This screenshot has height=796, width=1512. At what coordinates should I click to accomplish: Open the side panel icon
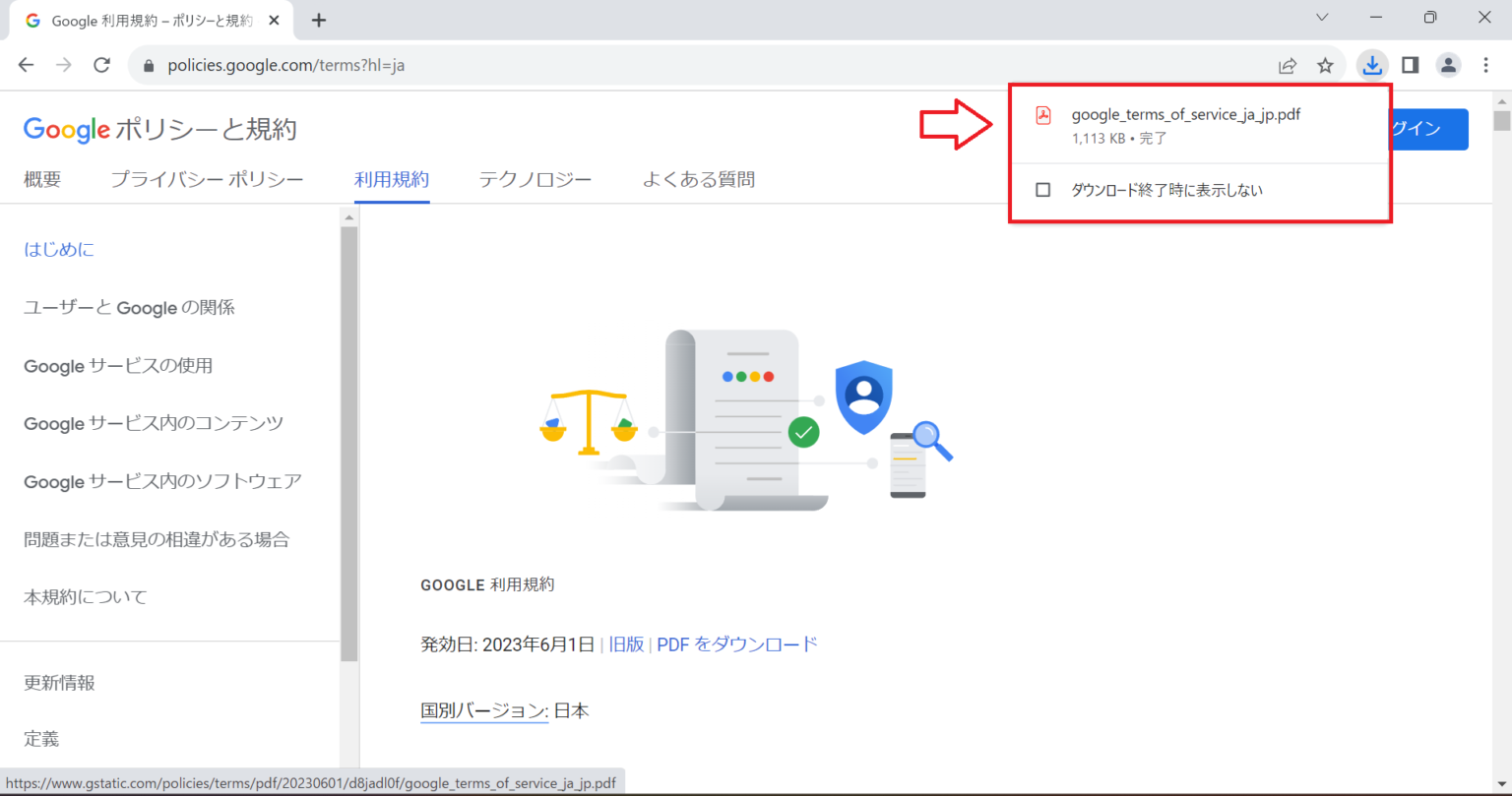[1410, 65]
